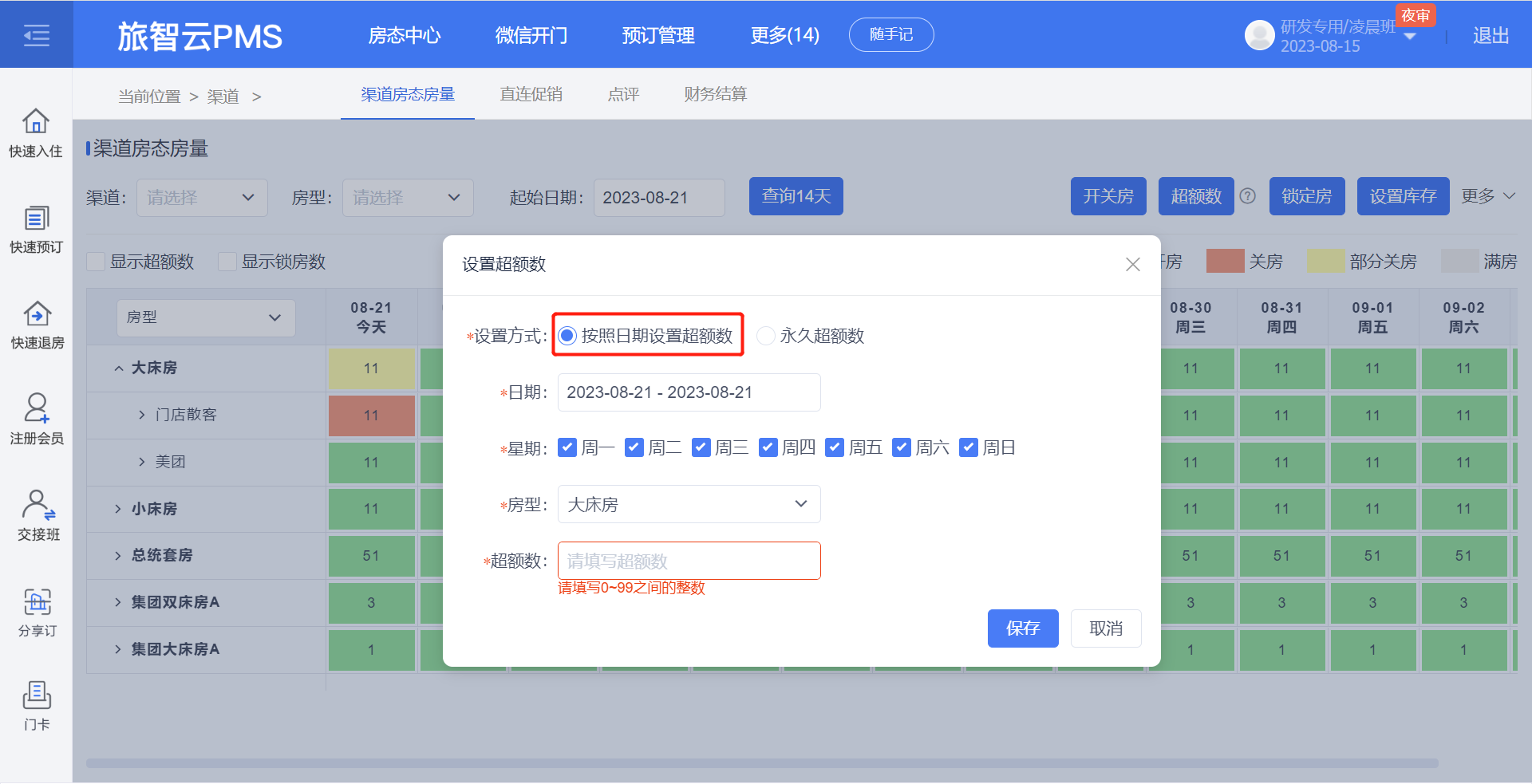The width and height of the screenshot is (1532, 784).
Task: Switch to the 直连促销 tab
Action: (x=531, y=94)
